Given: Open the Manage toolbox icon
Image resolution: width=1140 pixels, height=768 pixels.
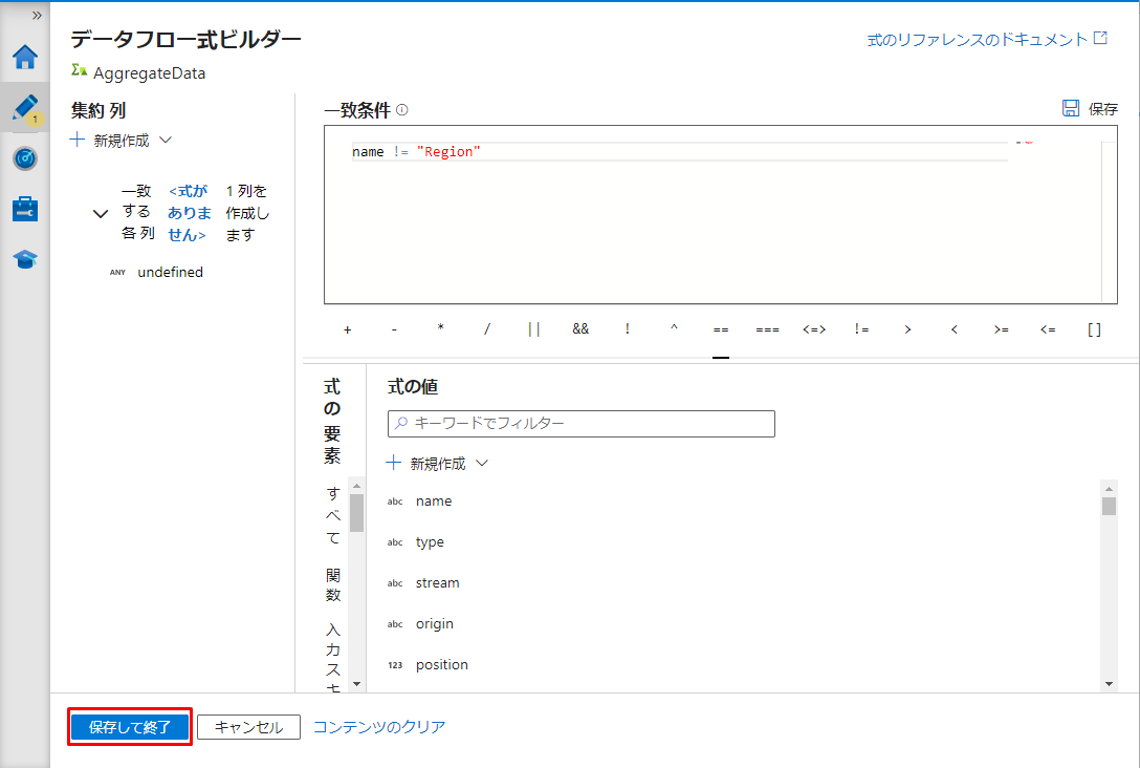Looking at the screenshot, I should click(x=25, y=209).
